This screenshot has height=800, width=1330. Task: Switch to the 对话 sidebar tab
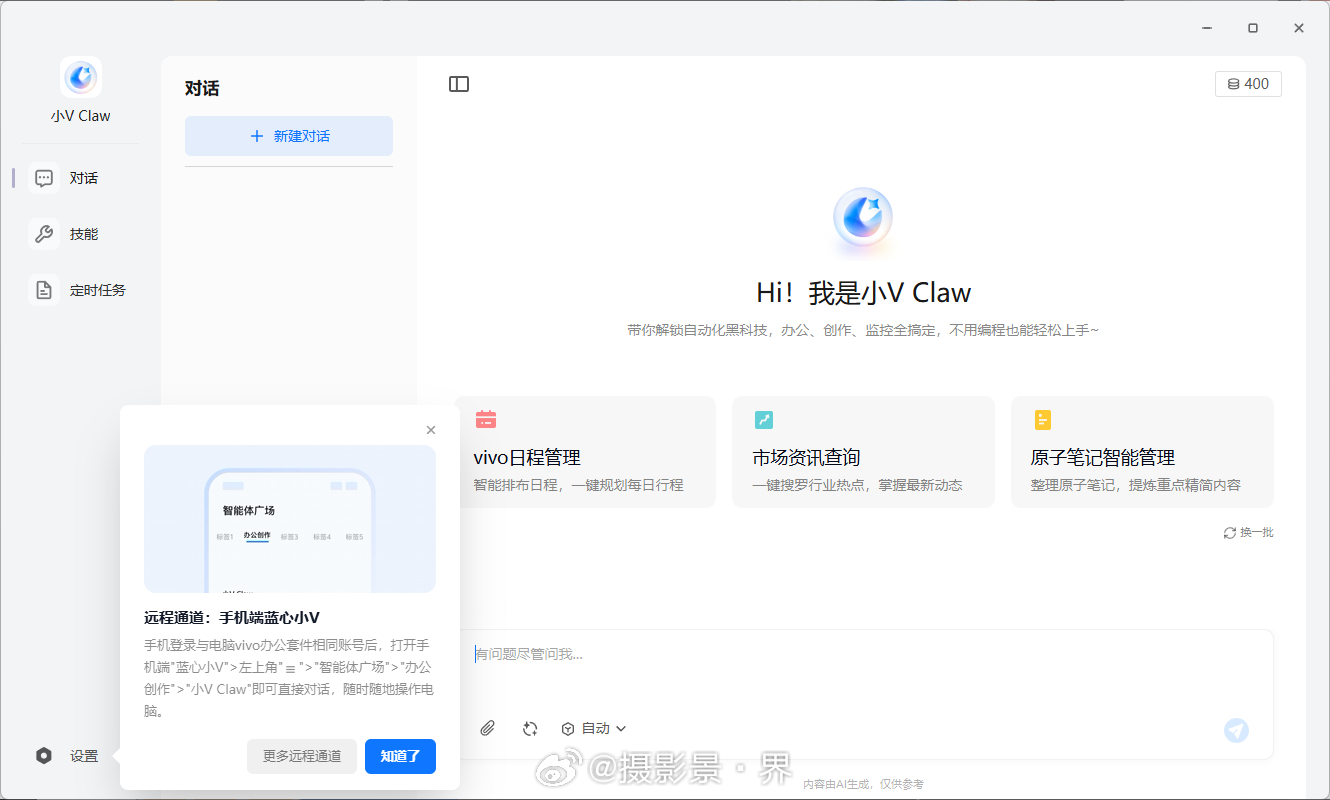point(76,178)
